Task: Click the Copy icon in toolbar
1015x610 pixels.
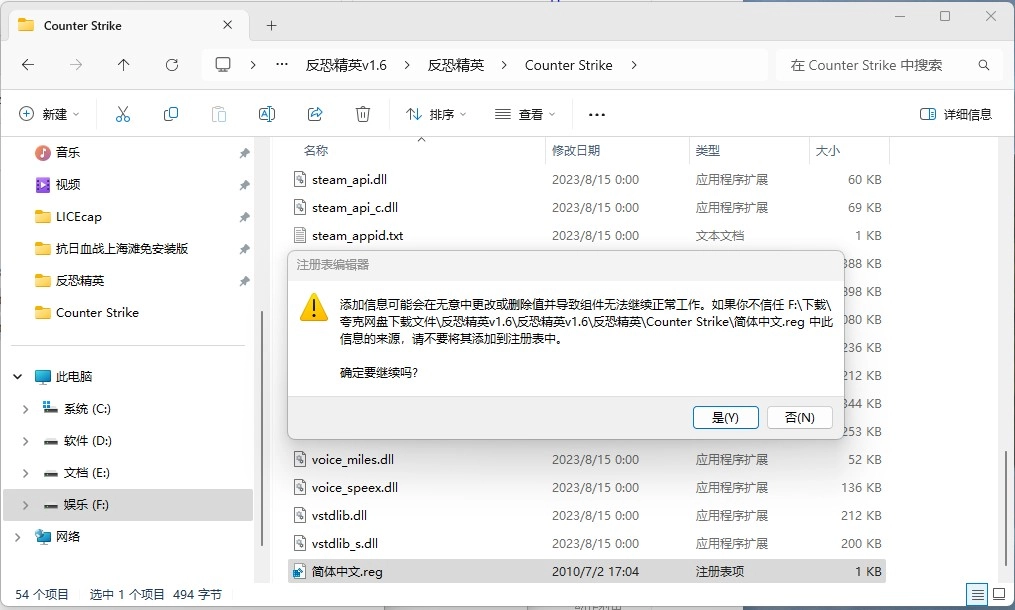Action: [171, 114]
